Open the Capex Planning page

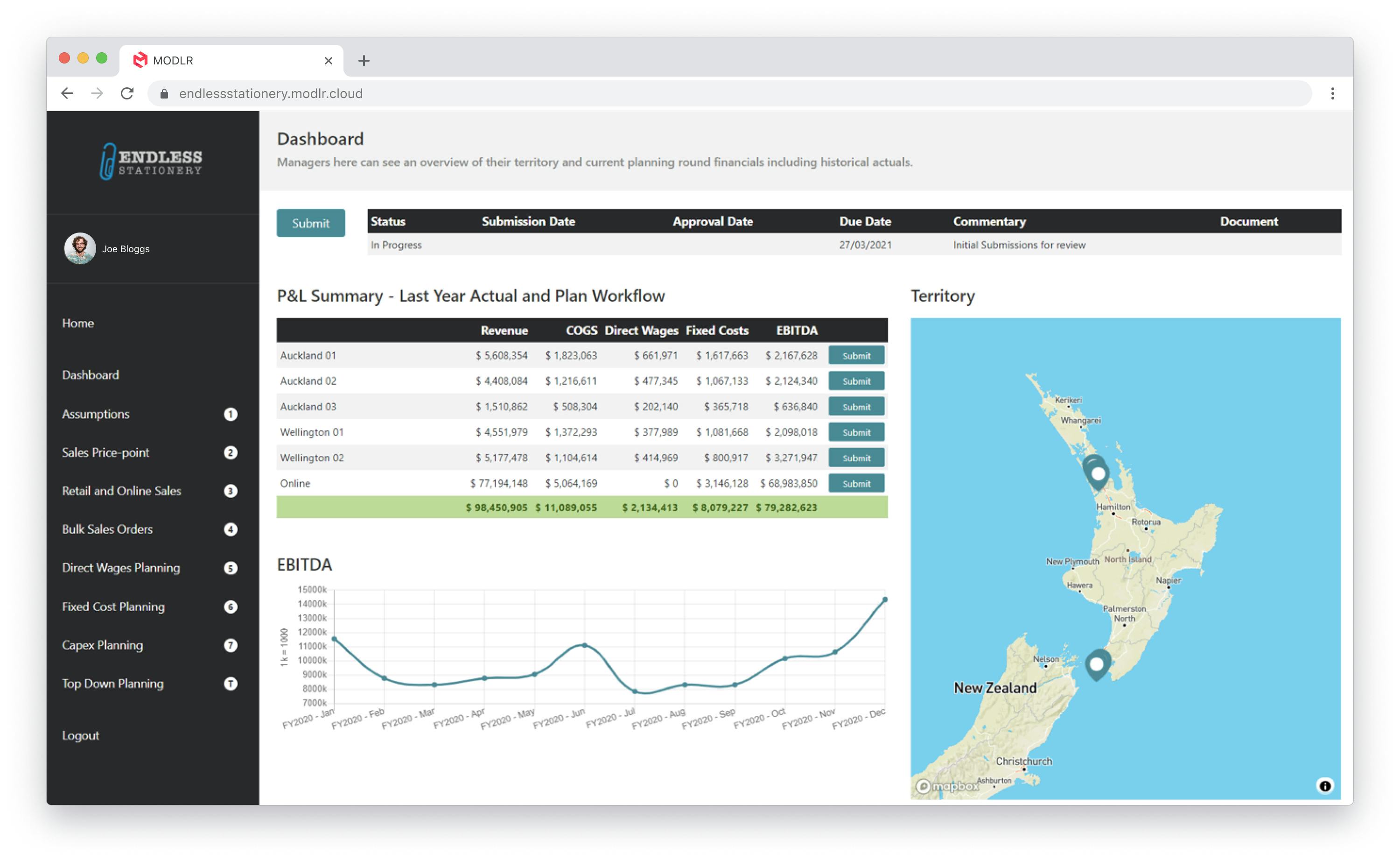coord(103,645)
